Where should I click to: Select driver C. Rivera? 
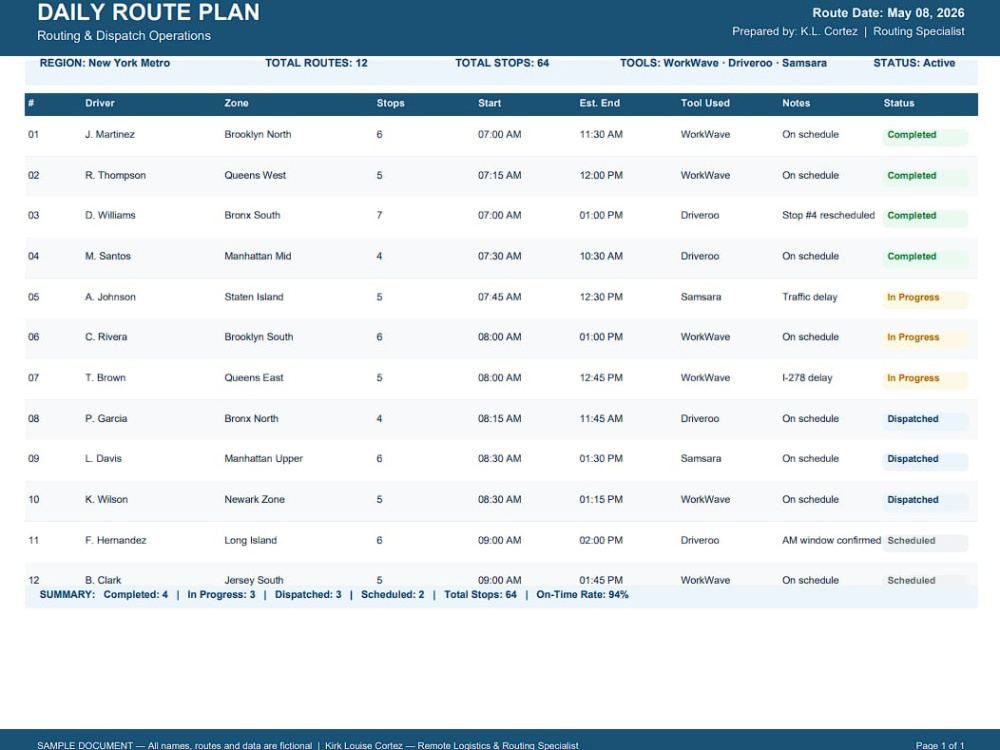pos(106,337)
